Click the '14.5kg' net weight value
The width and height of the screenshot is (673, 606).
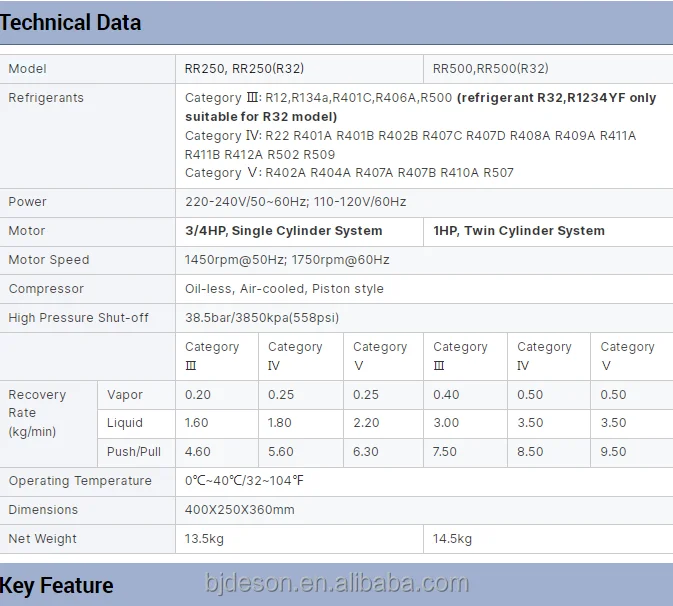click(452, 539)
